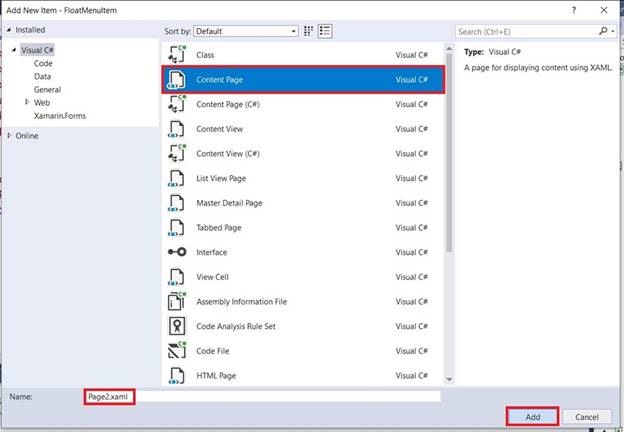Image resolution: width=624 pixels, height=432 pixels.
Task: Open the dialog help question mark
Action: tap(574, 10)
